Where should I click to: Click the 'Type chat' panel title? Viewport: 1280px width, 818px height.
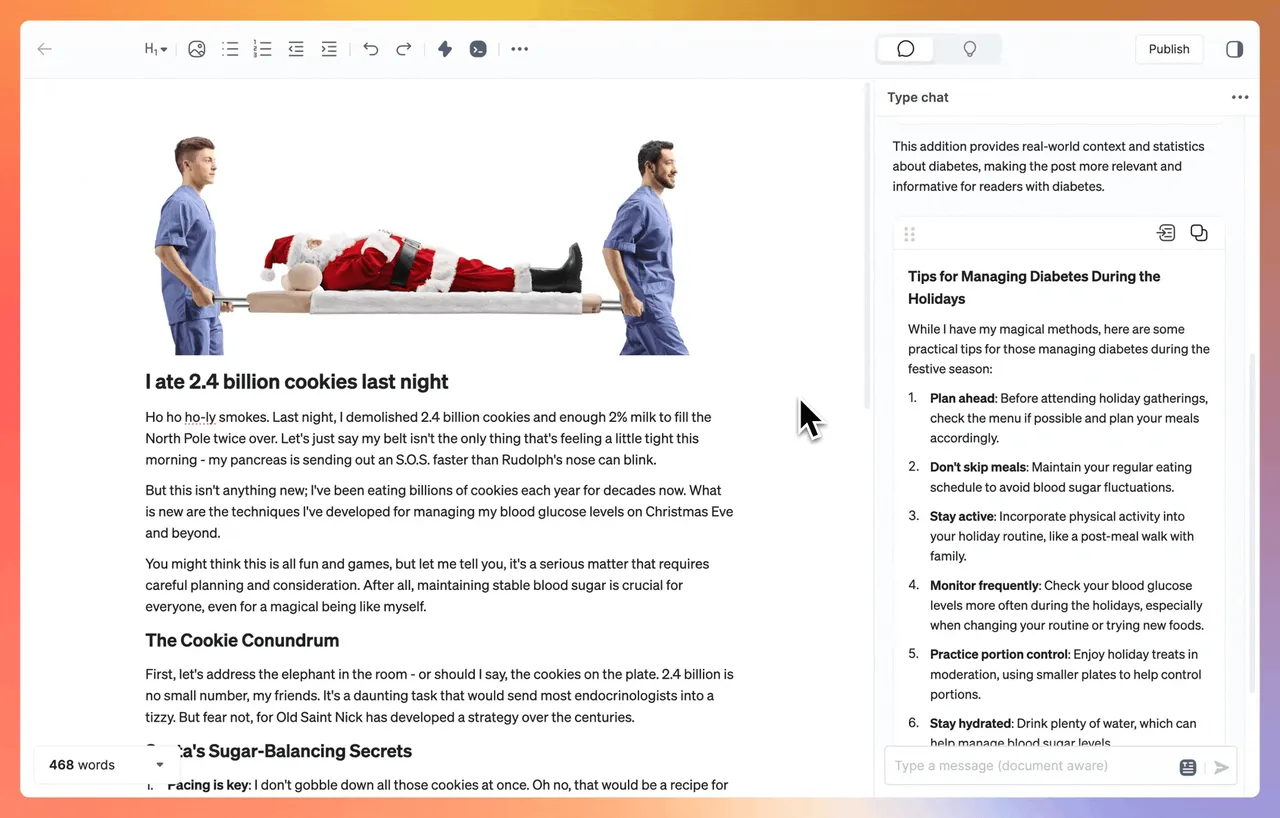tap(918, 97)
